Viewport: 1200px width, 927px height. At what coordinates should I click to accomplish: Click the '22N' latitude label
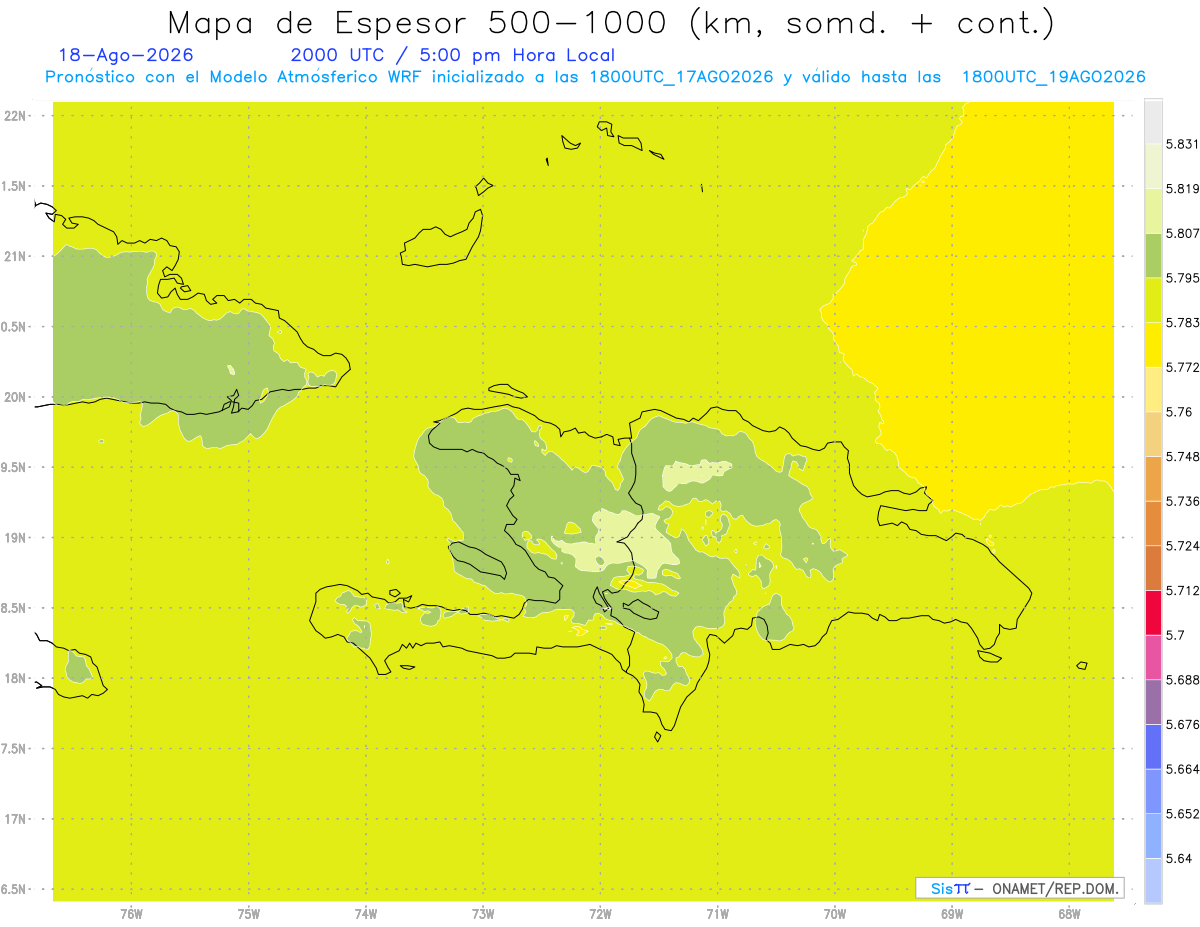point(16,115)
